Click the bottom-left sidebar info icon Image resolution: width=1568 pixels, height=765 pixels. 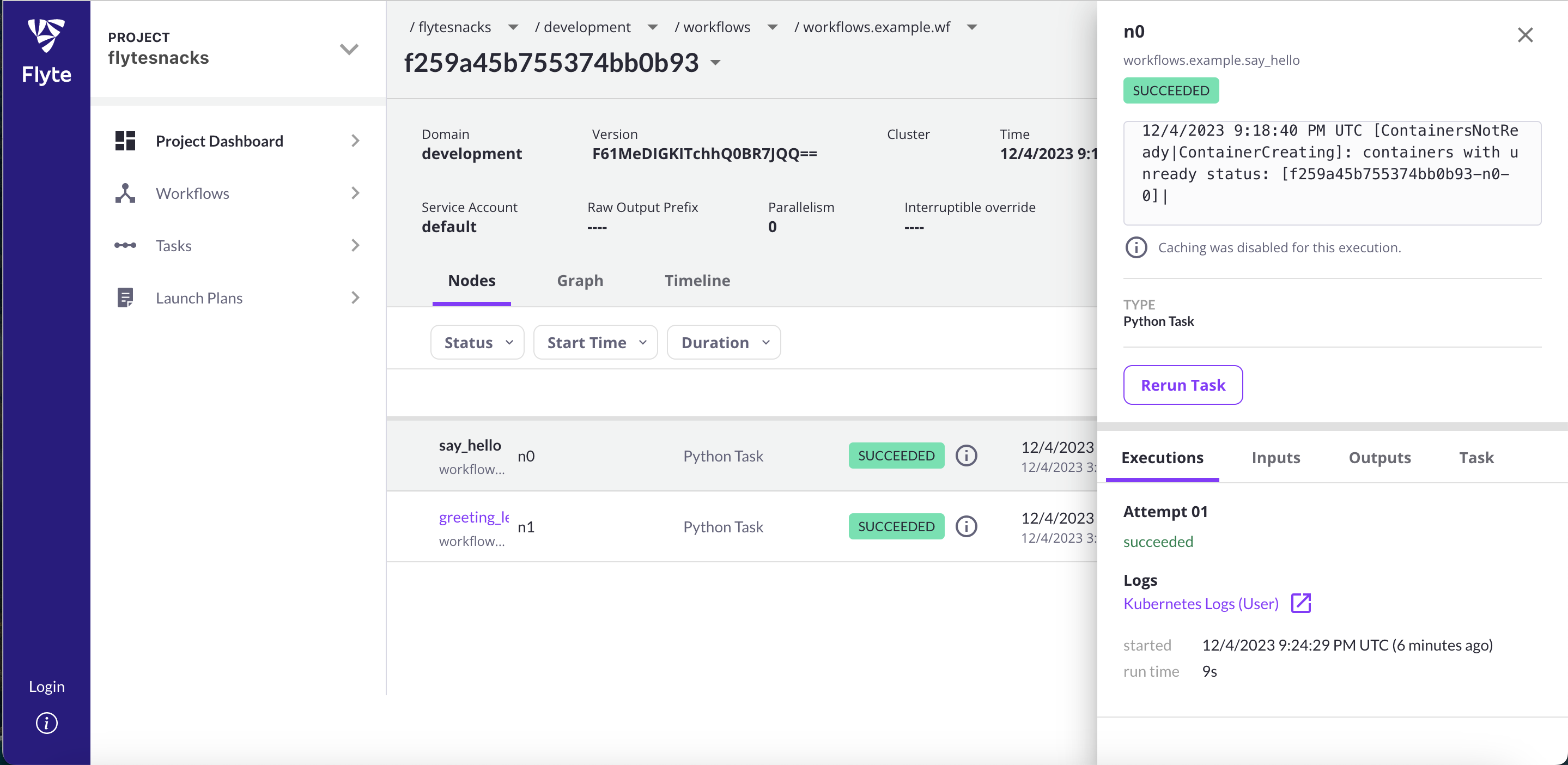pyautogui.click(x=46, y=723)
